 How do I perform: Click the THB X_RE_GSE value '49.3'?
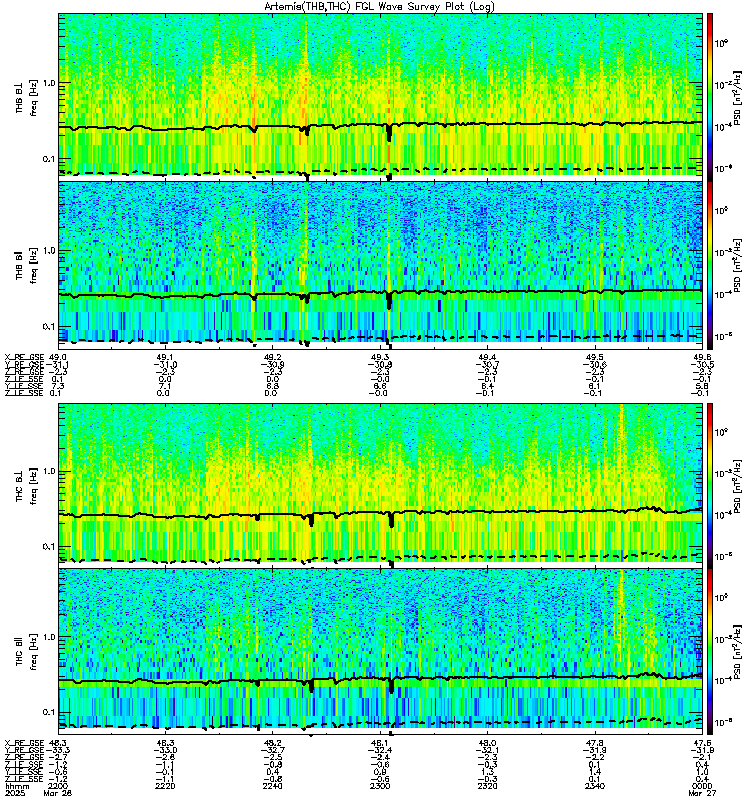[380, 357]
